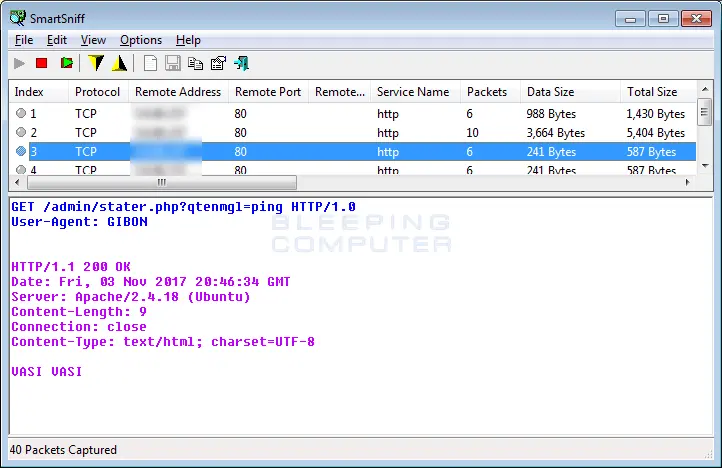Click the GET /admin/stater.php request line
Viewport: 722px width, 468px height.
[183, 207]
